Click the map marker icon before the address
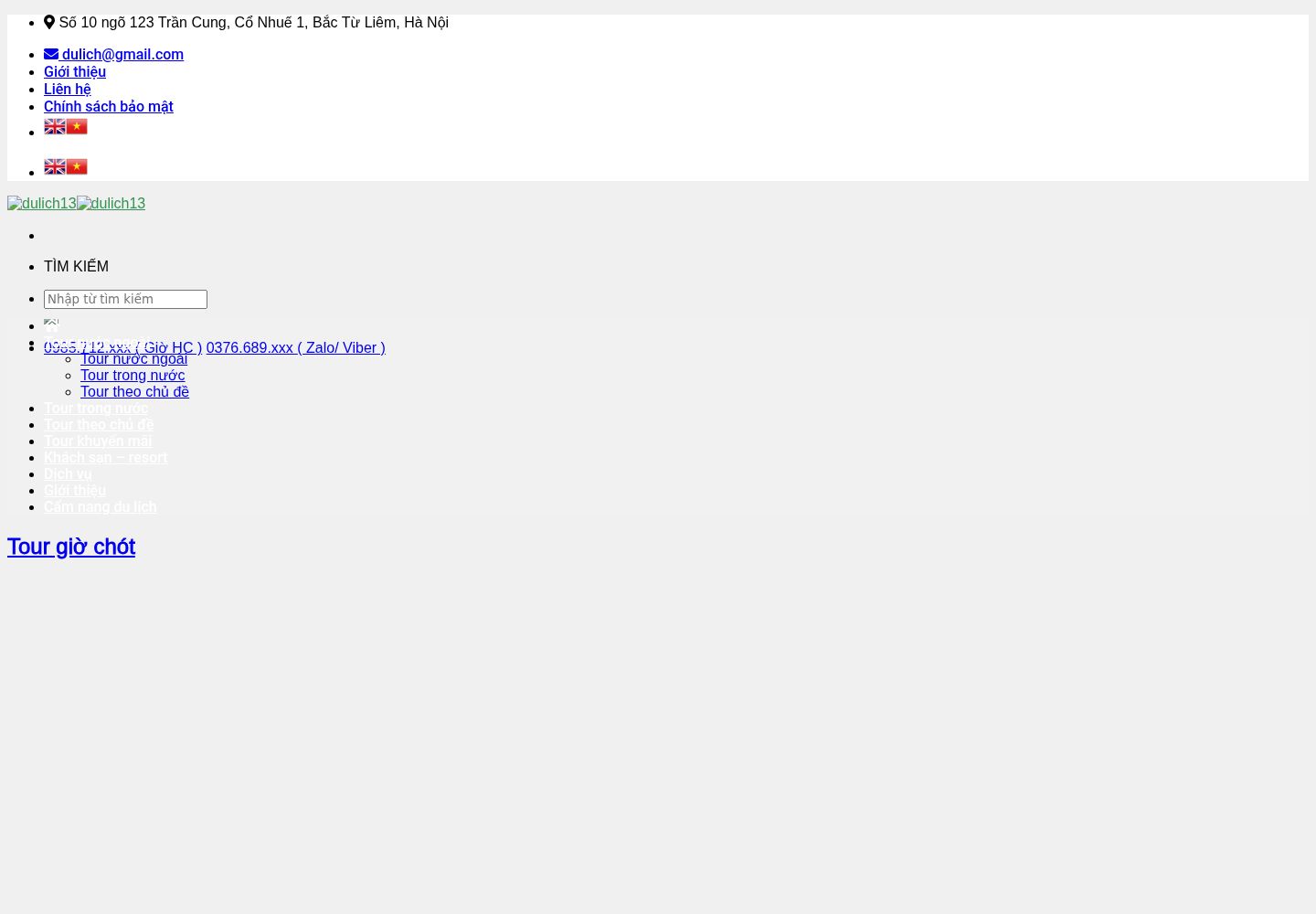The width and height of the screenshot is (1316, 914). tap(49, 22)
